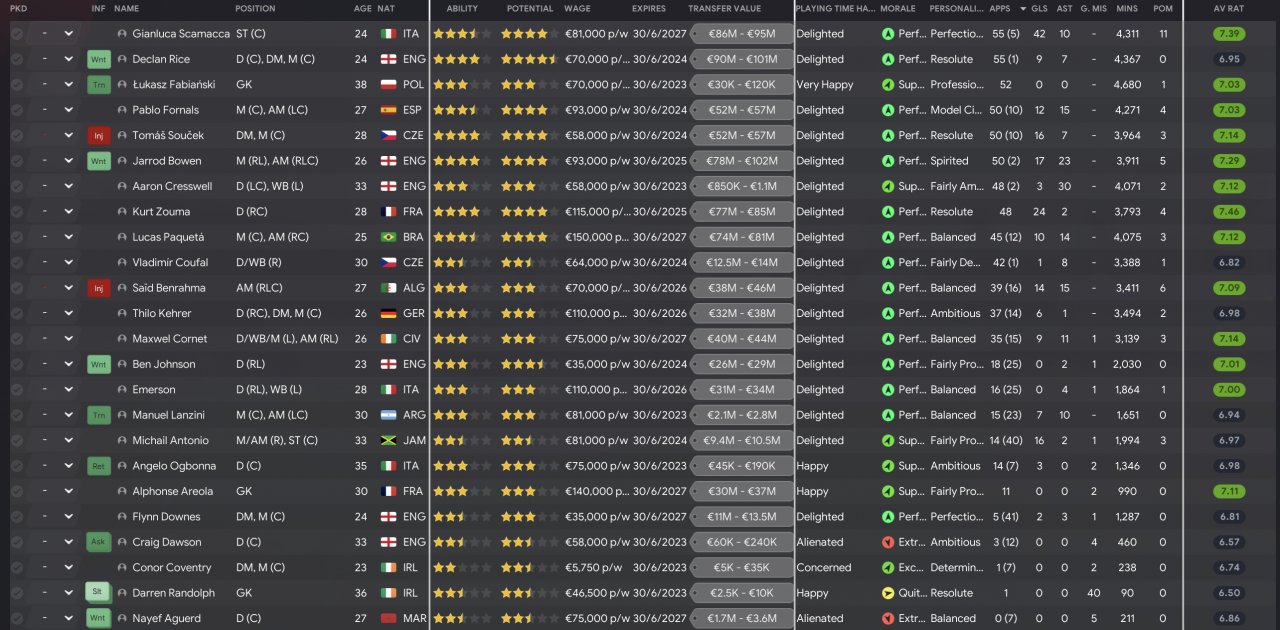Expand selection dropdown for Alphonse Areola row
The height and width of the screenshot is (630, 1280).
point(68,491)
